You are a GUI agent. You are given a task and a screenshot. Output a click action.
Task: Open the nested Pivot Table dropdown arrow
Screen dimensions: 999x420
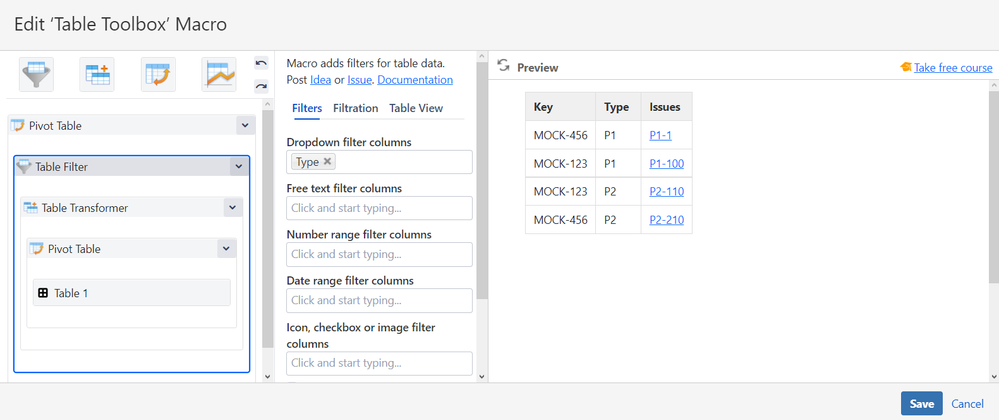tap(226, 249)
